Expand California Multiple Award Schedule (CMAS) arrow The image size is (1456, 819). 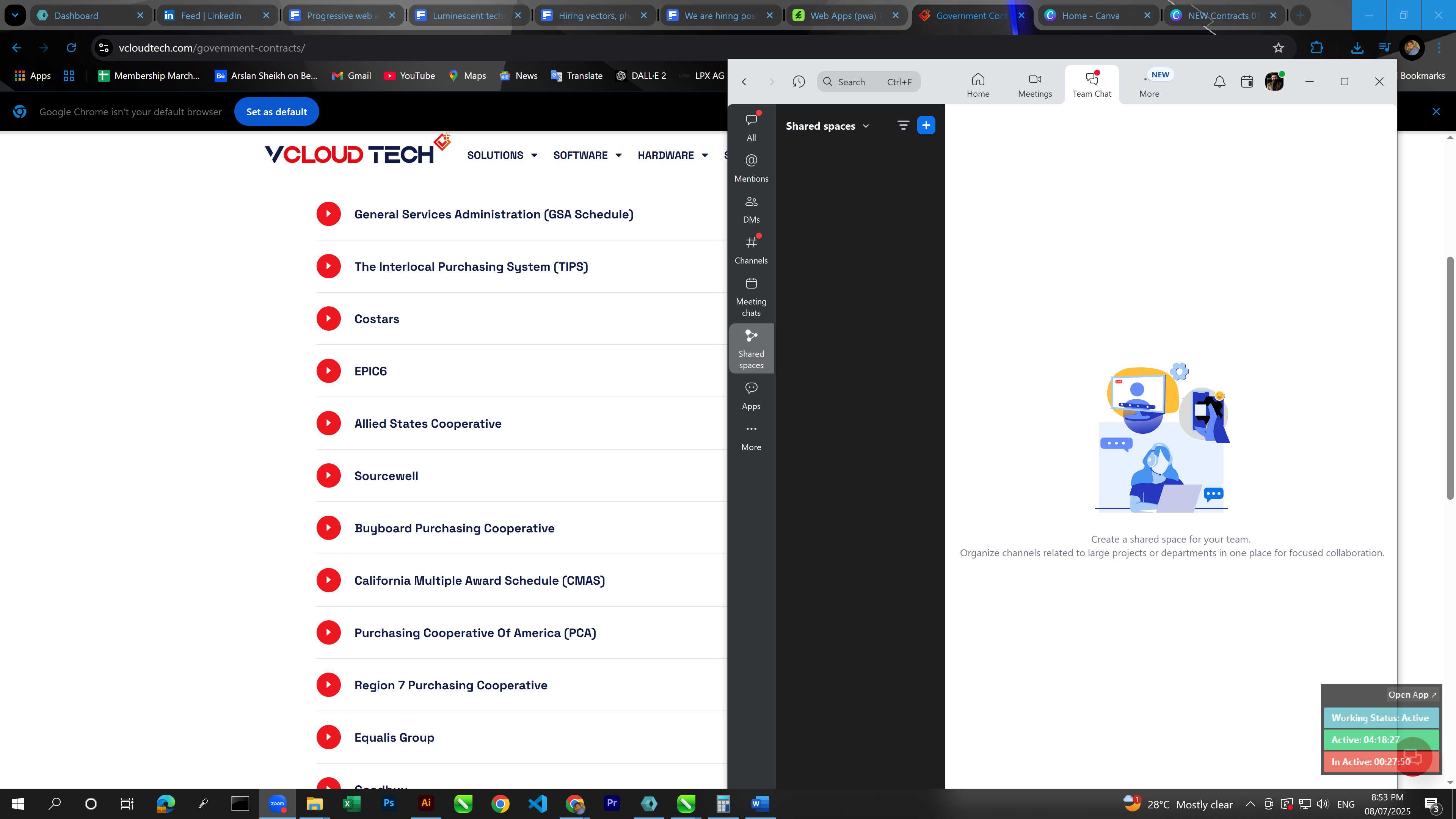(328, 581)
